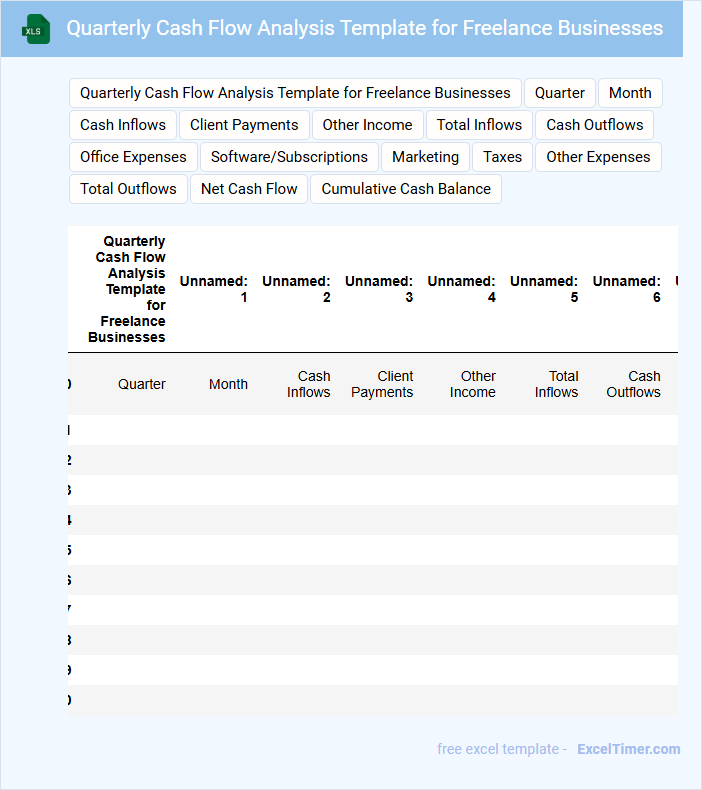
Task: Select the Cumulative Cash Balance tag
Action: point(406,189)
